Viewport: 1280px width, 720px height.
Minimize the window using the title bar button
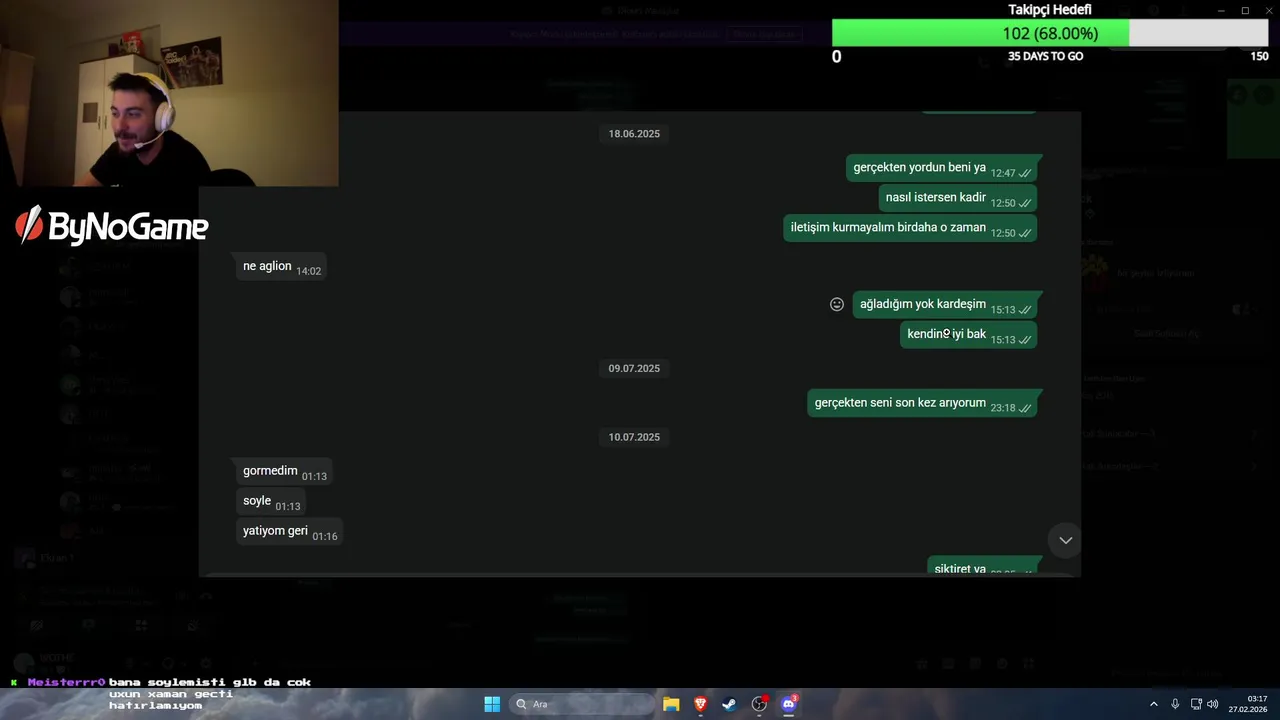(x=1221, y=10)
